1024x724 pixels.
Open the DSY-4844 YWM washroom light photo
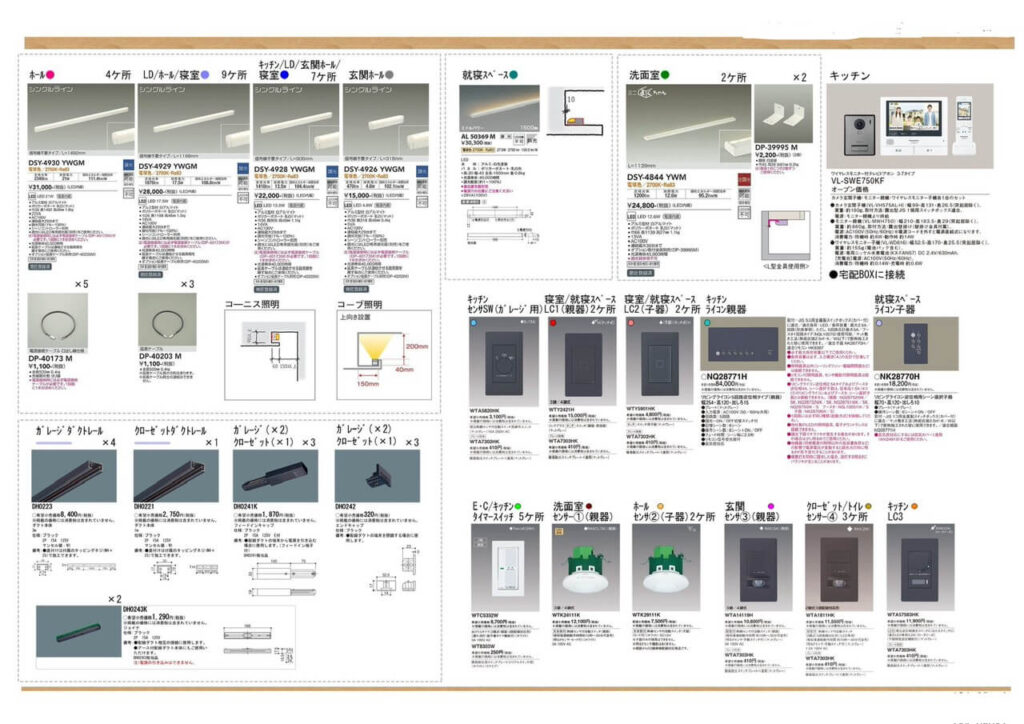coord(688,127)
